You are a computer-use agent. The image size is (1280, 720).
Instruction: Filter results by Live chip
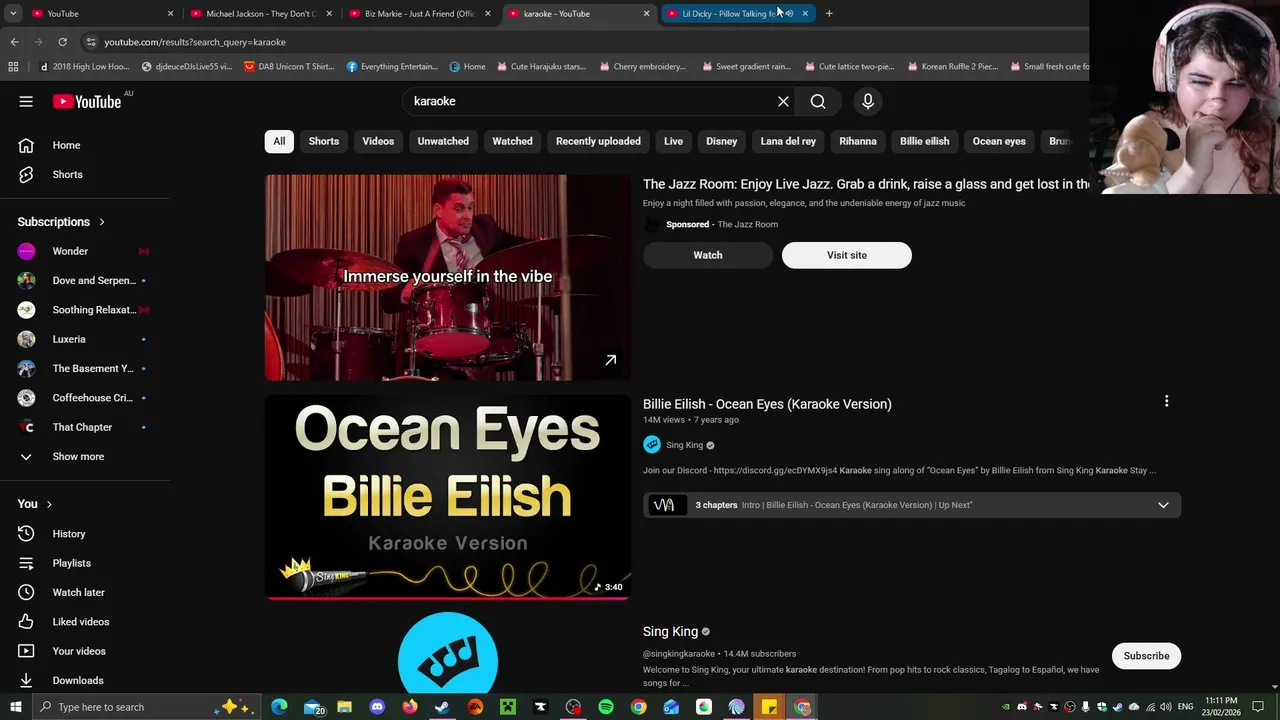[673, 141]
